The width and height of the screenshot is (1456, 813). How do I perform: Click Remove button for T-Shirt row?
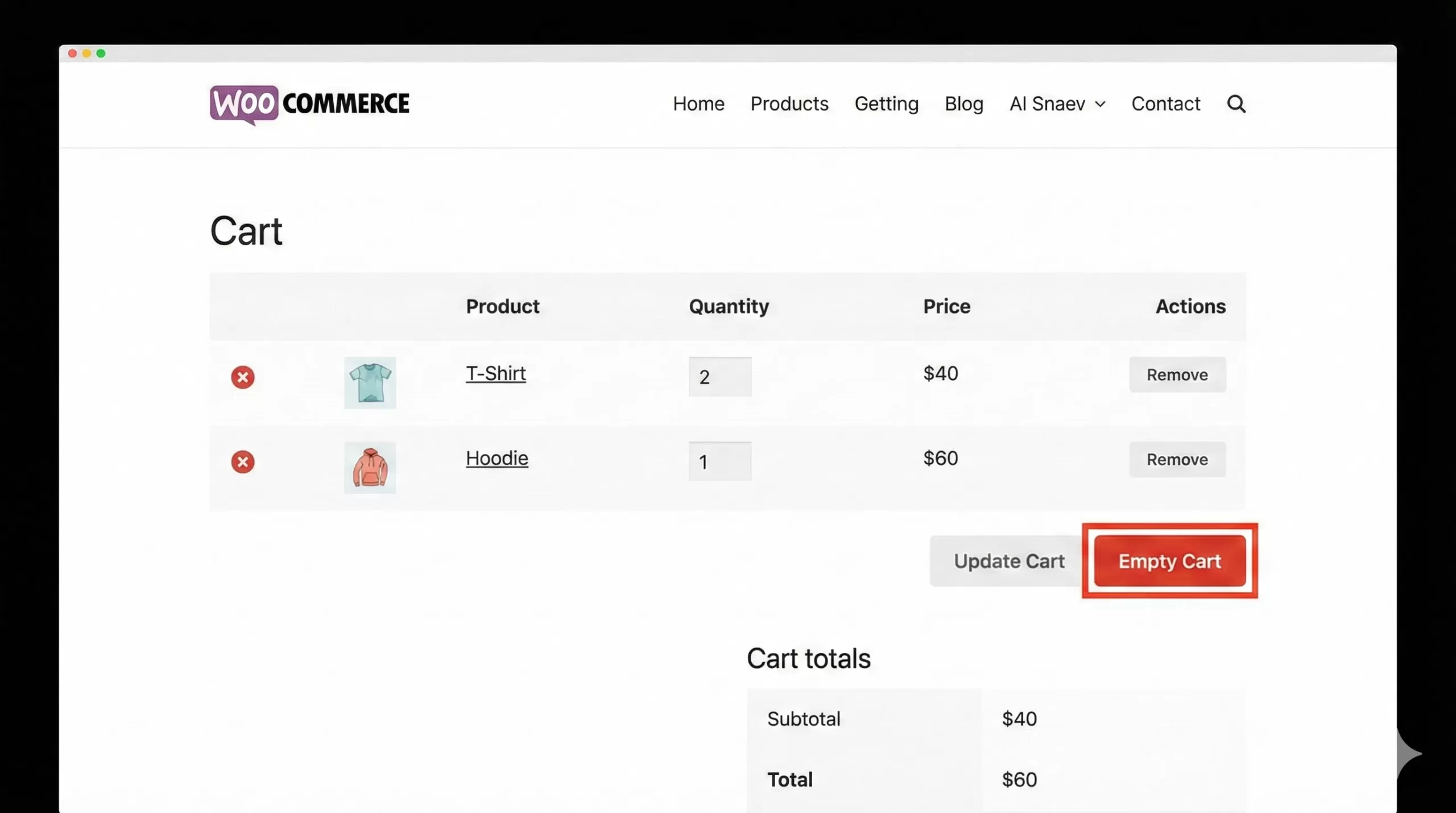point(1177,375)
